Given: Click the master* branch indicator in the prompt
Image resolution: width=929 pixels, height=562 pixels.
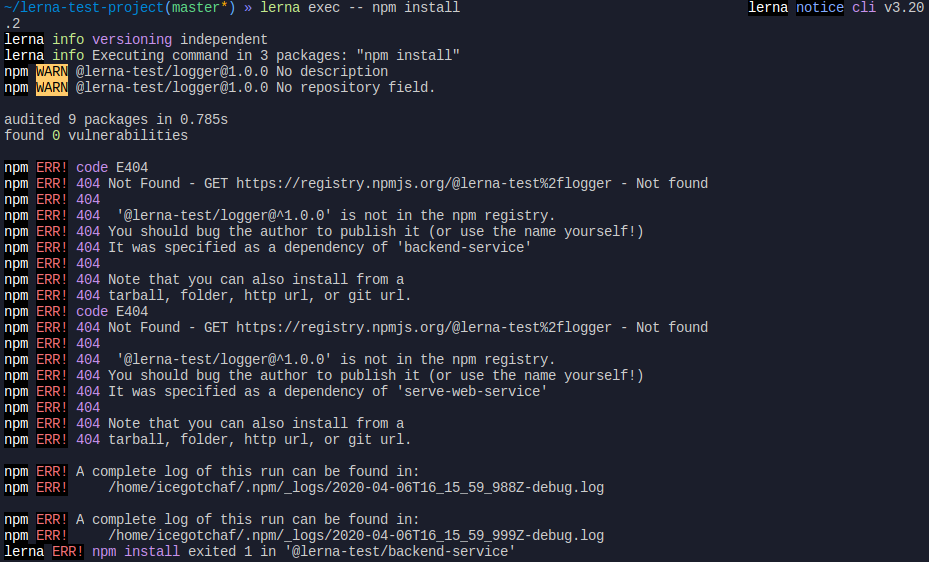Looking at the screenshot, I should pos(196,8).
